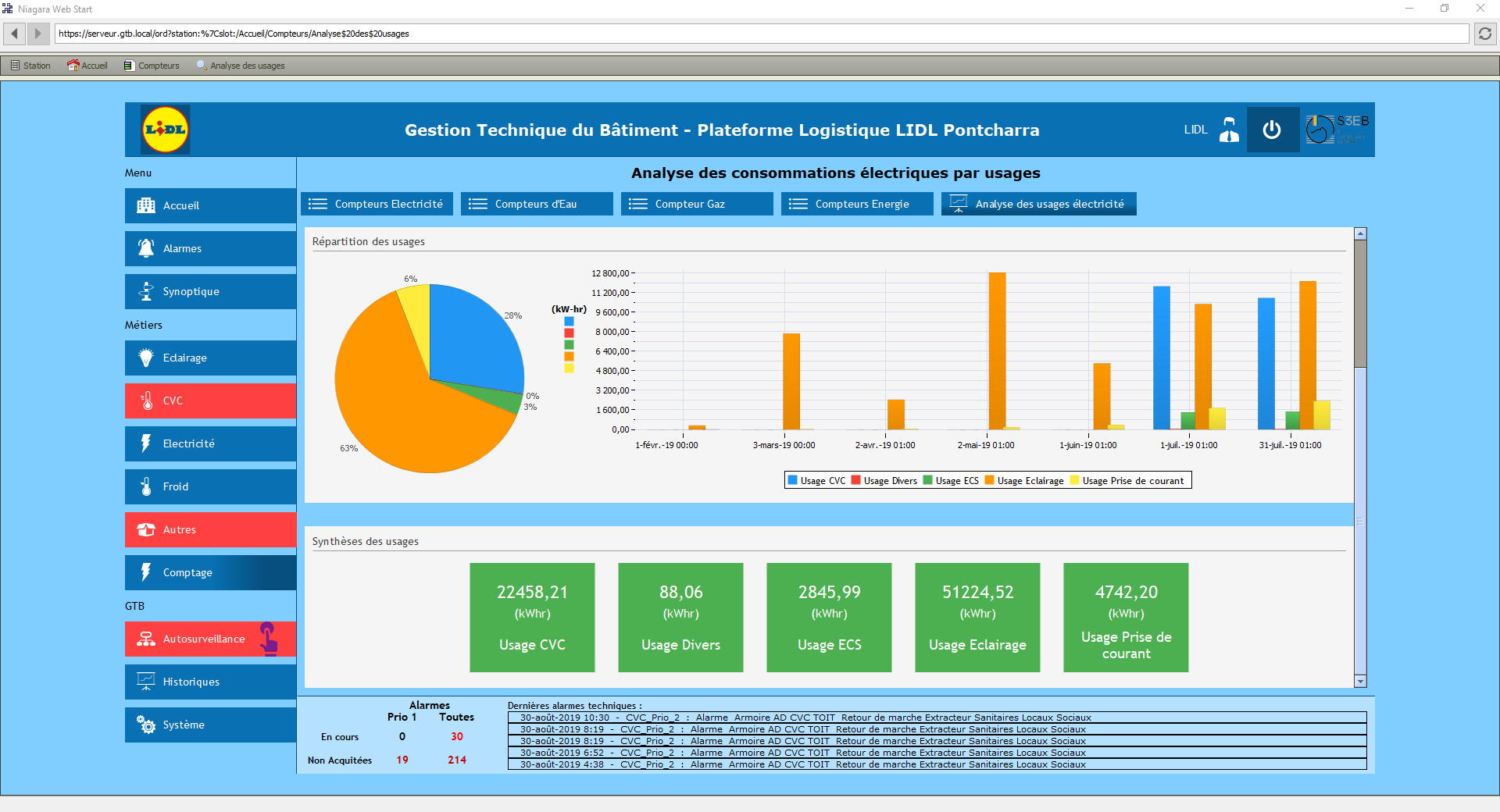Open the Alarmes menu button

pos(210,248)
